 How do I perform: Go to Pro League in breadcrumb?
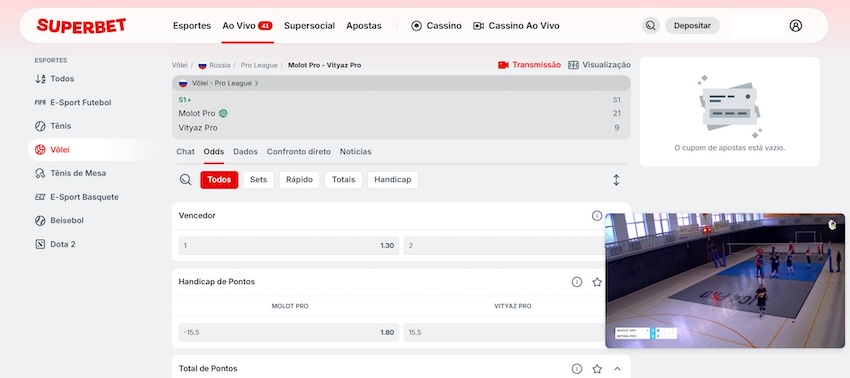(259, 65)
